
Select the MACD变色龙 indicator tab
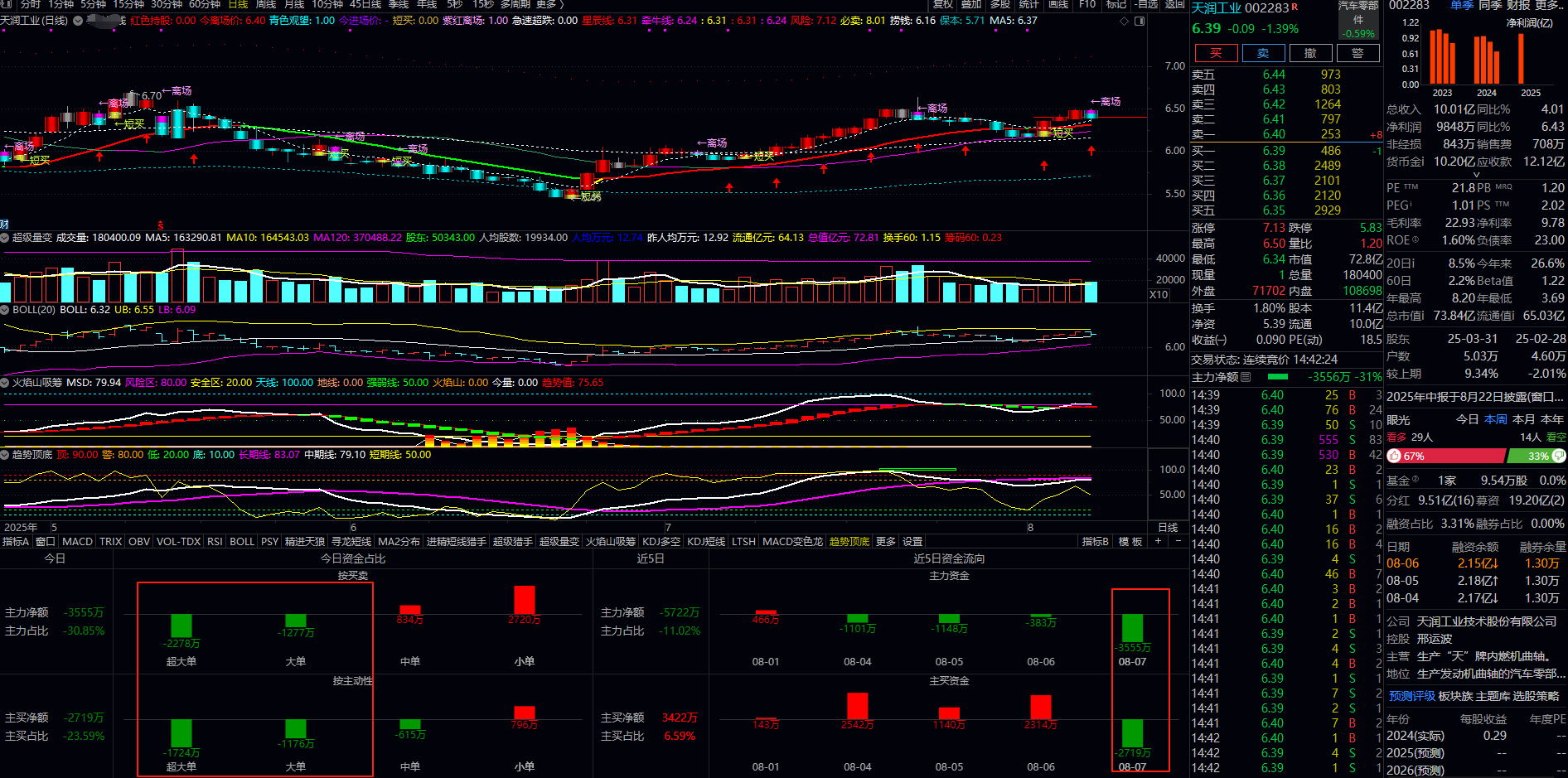793,541
